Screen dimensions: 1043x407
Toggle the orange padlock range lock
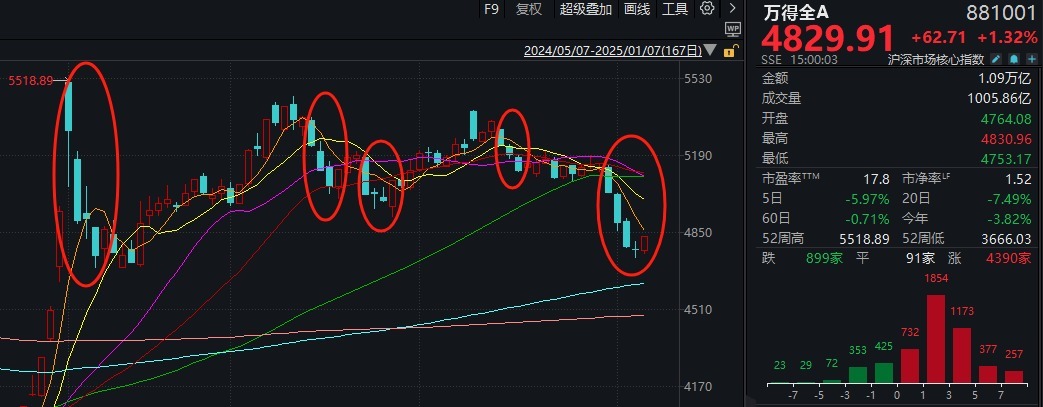pos(730,51)
